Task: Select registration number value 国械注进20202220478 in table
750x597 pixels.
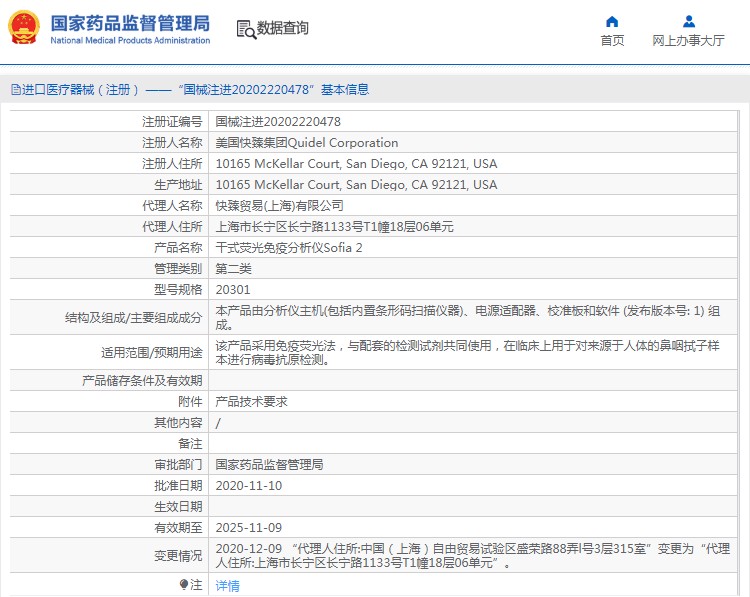Action: pos(278,122)
